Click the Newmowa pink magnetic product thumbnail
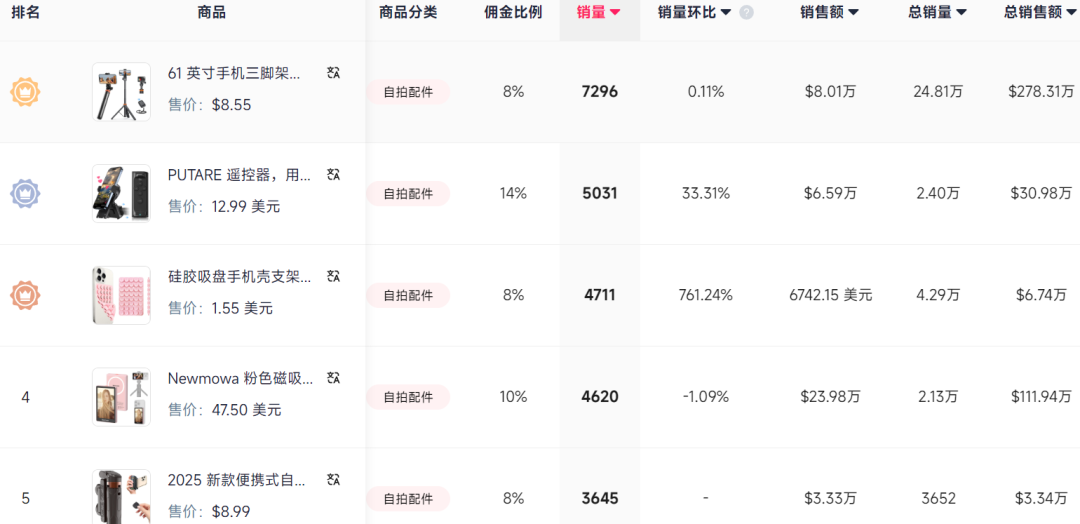The width and height of the screenshot is (1080, 524). pyautogui.click(x=121, y=397)
